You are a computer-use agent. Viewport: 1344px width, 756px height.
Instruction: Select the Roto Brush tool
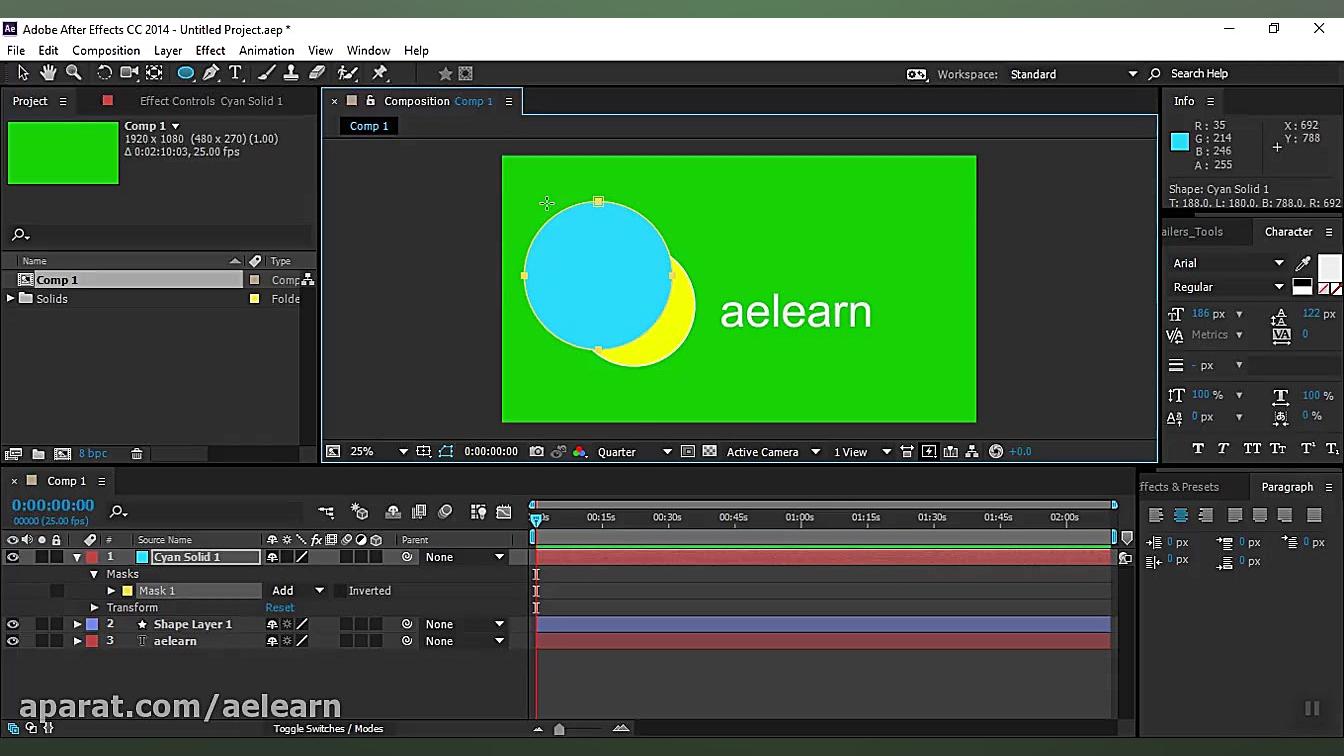pyautogui.click(x=348, y=73)
